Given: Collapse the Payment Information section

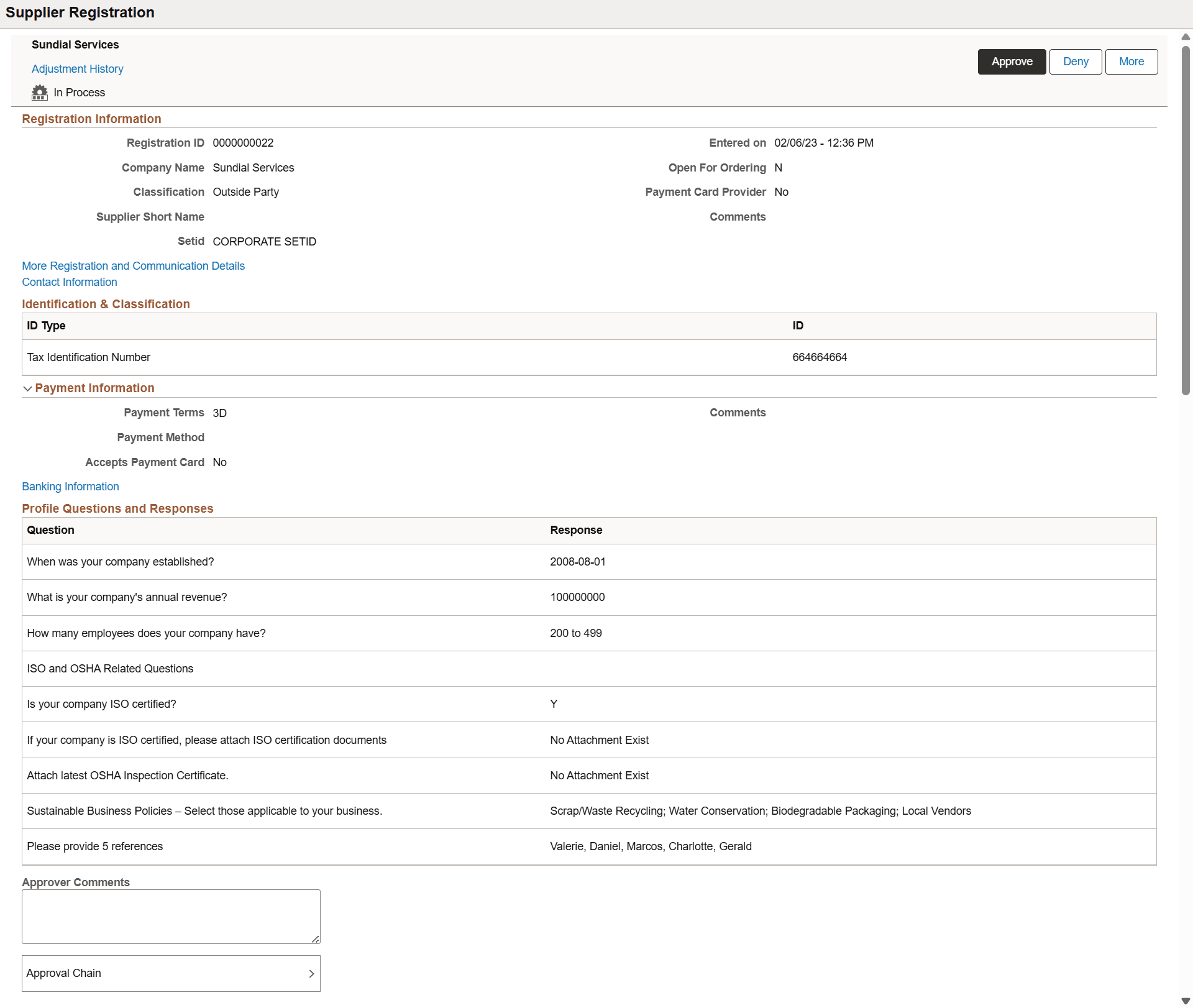Looking at the screenshot, I should tap(28, 388).
